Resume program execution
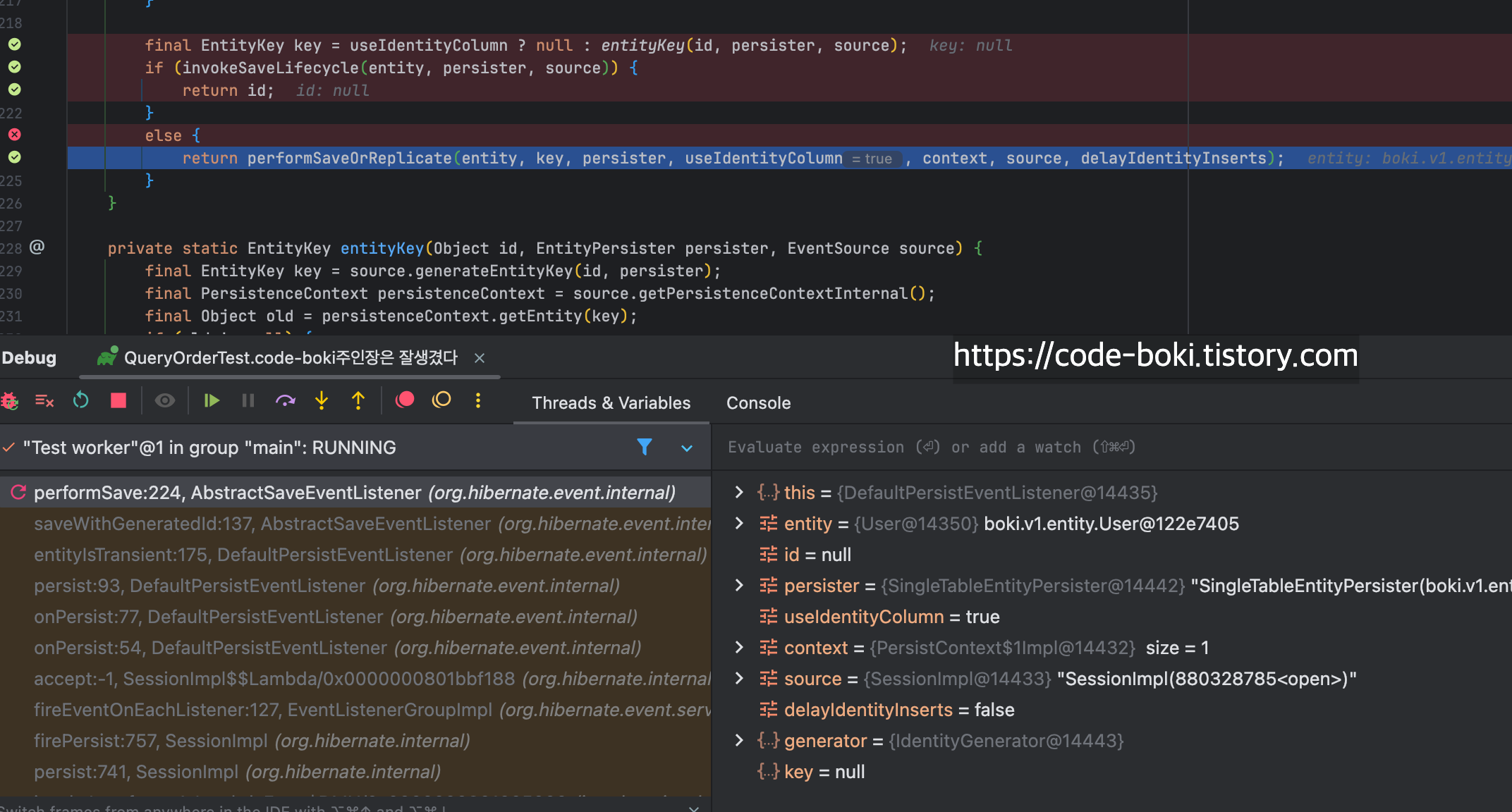1512x812 pixels. pyautogui.click(x=211, y=401)
